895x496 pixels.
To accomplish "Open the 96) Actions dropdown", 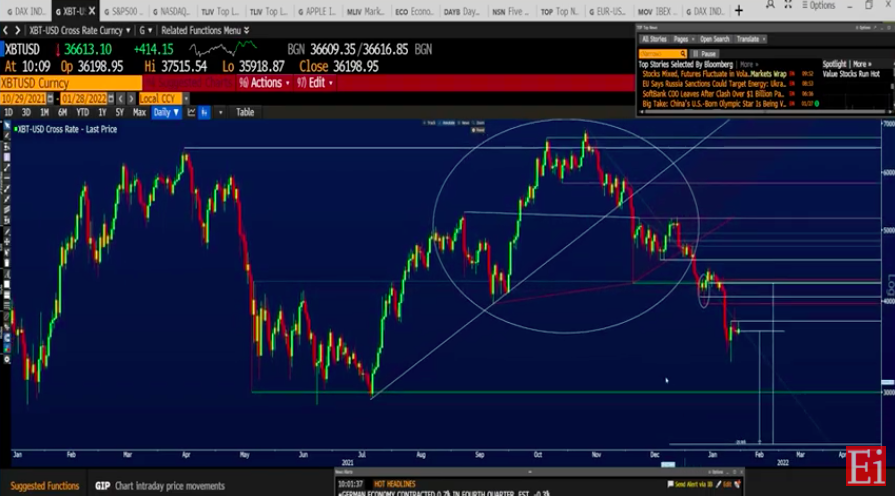I will tap(264, 83).
